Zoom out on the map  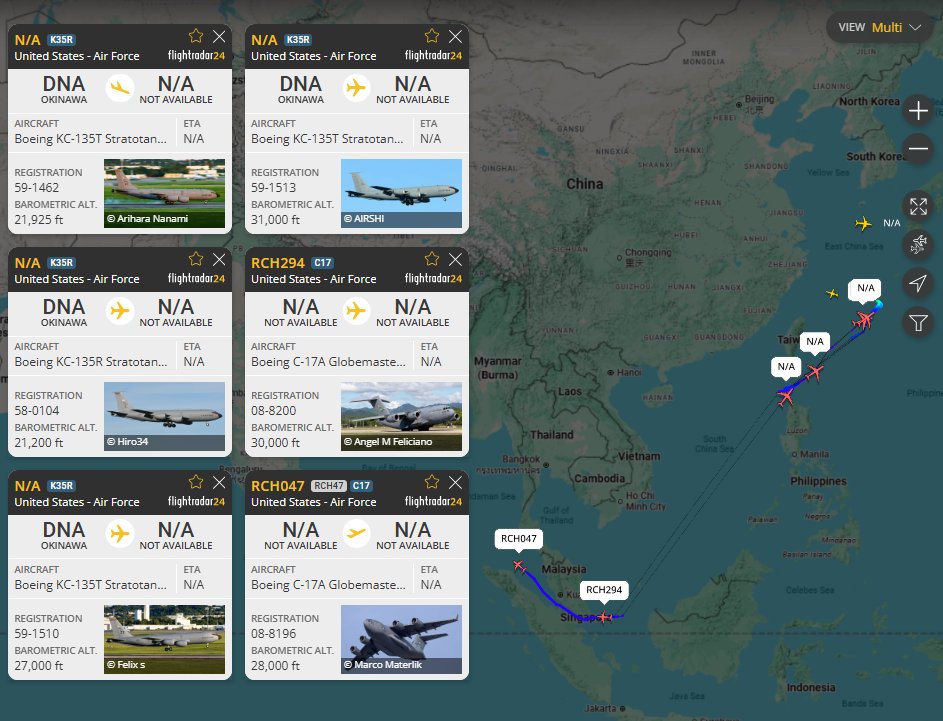(918, 148)
